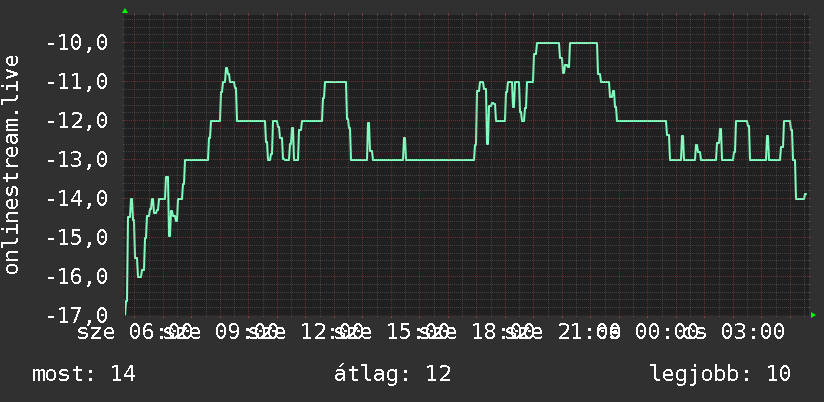
Task: Click the 'legjobb: 10' best value
Action: (720, 374)
